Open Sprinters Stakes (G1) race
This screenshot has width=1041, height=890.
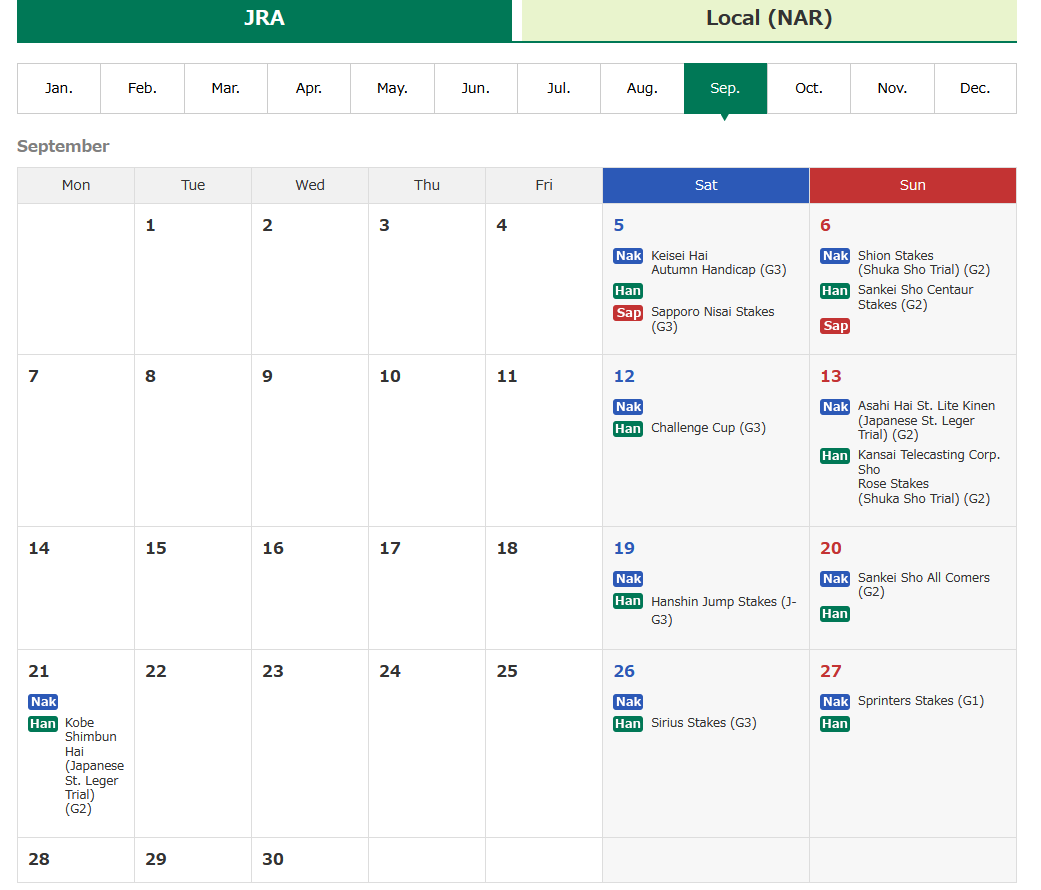pyautogui.click(x=921, y=701)
